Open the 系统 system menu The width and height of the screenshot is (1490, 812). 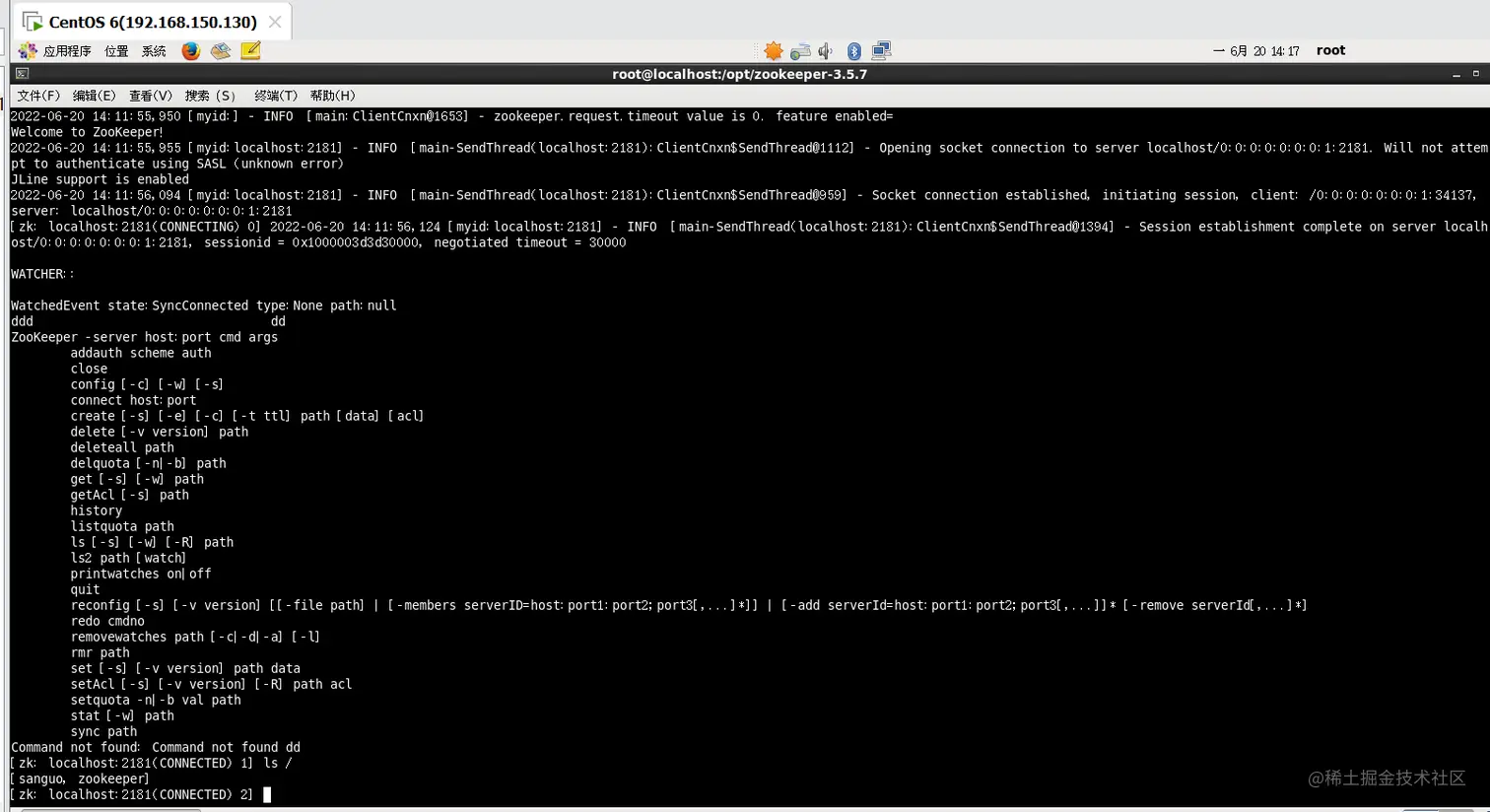click(154, 51)
